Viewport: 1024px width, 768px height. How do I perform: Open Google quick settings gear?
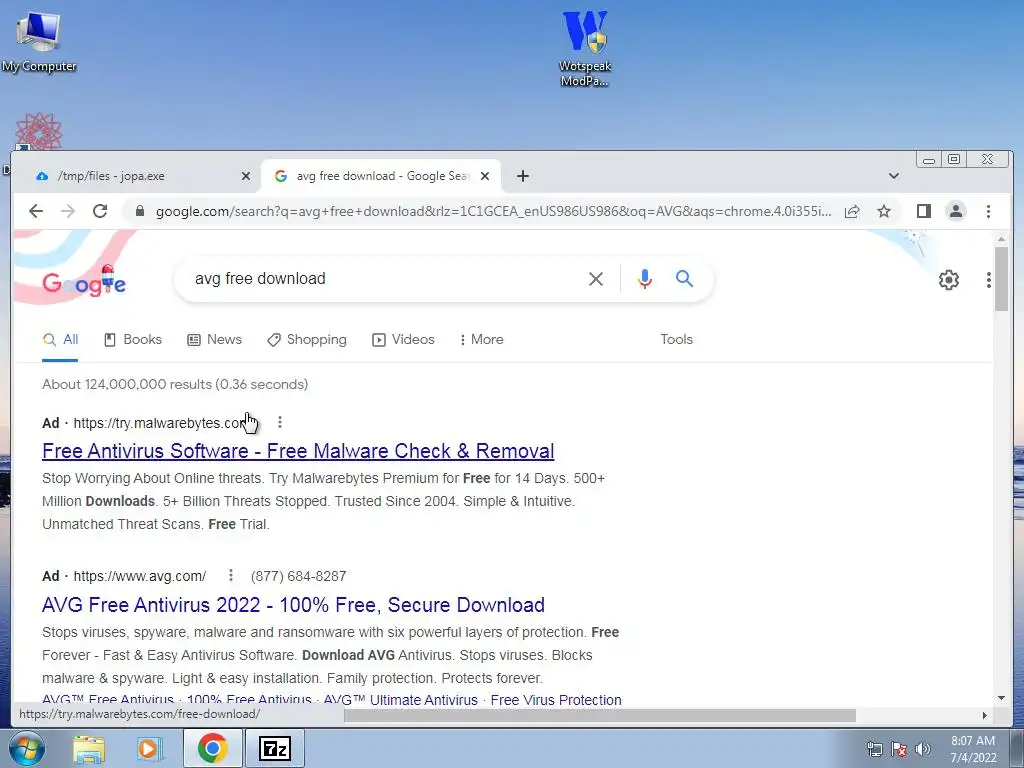[x=948, y=280]
